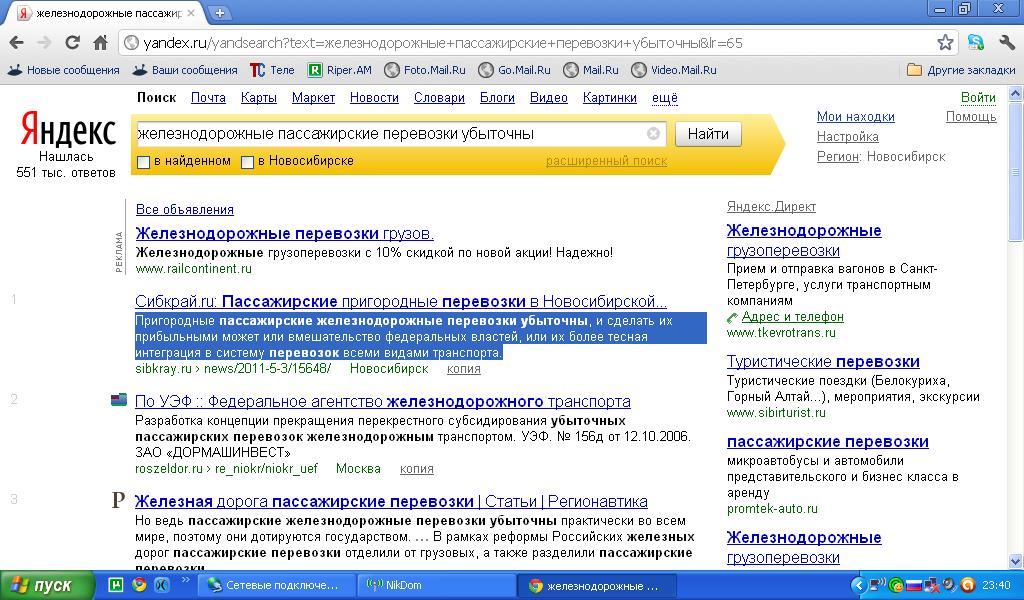
Task: Expand the ещё services list
Action: point(665,98)
